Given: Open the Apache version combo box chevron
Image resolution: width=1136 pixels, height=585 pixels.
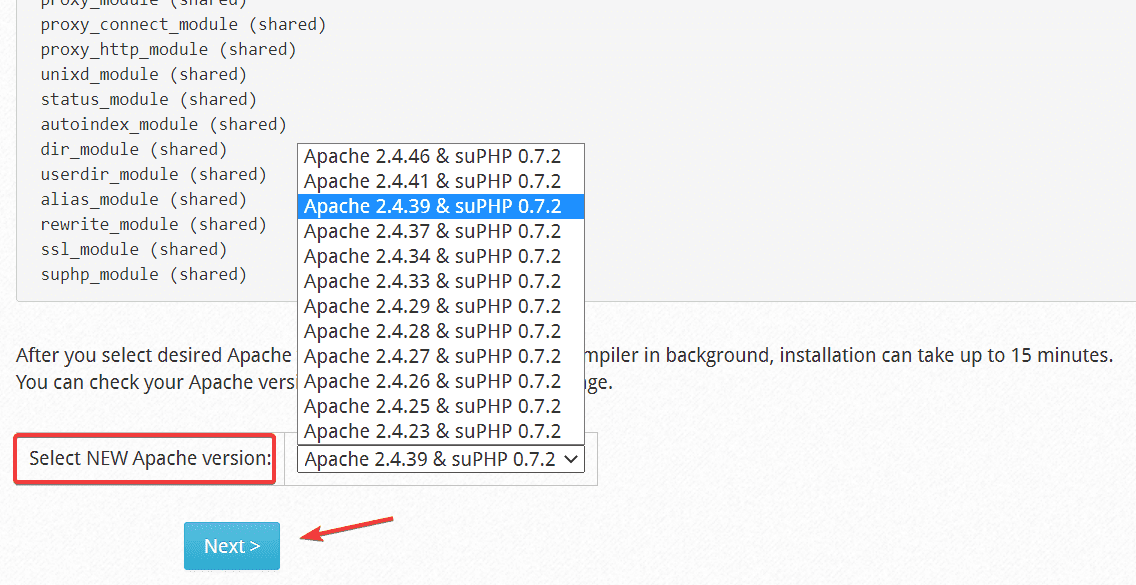Looking at the screenshot, I should point(571,459).
